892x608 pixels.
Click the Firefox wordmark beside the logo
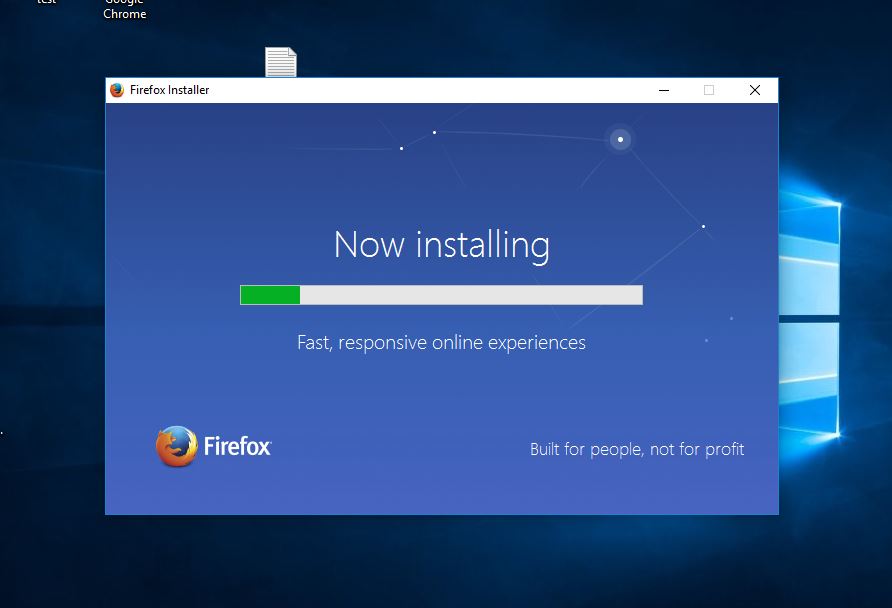coord(238,447)
